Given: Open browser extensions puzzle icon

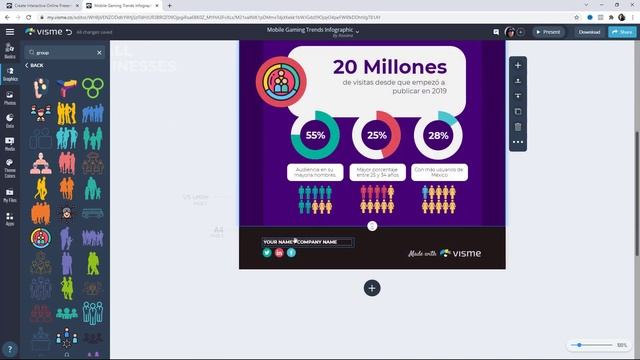Looking at the screenshot, I should click(x=611, y=18).
